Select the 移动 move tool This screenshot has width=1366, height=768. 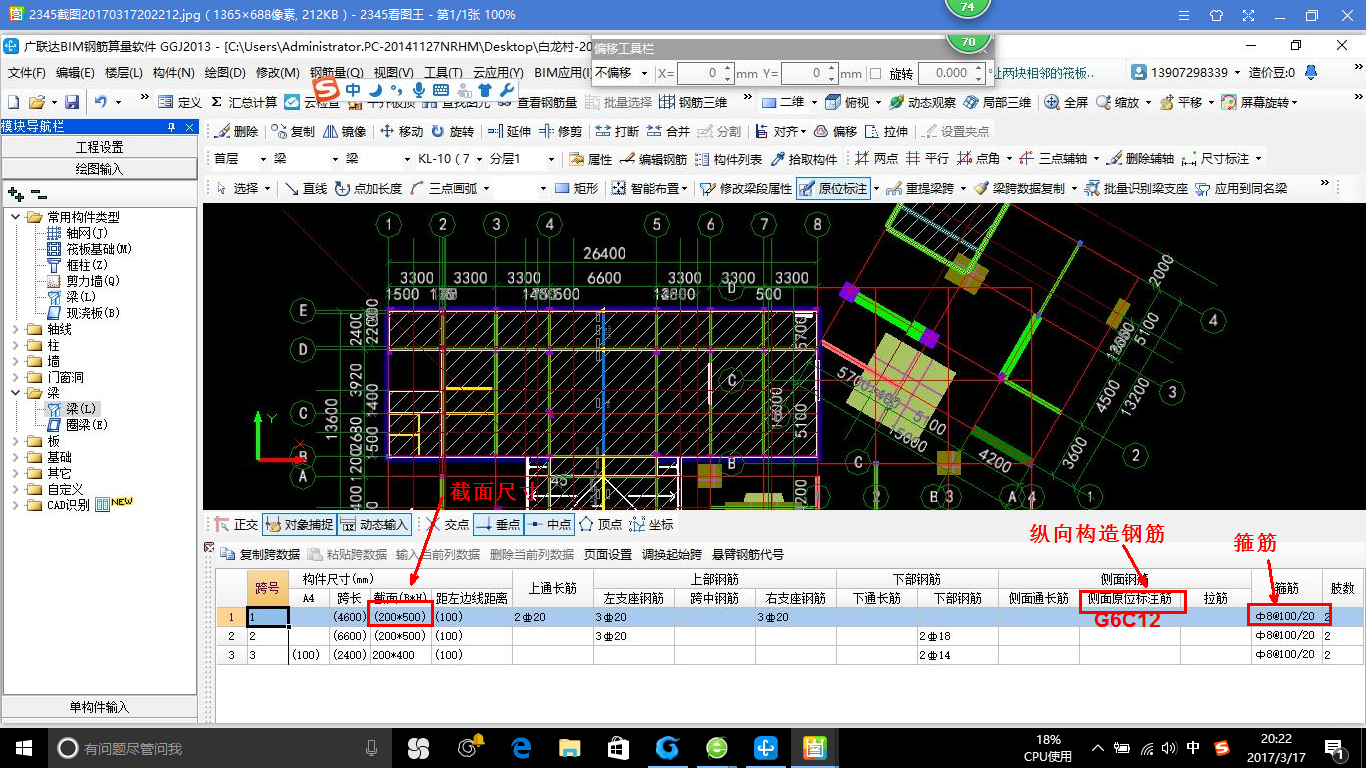[402, 131]
